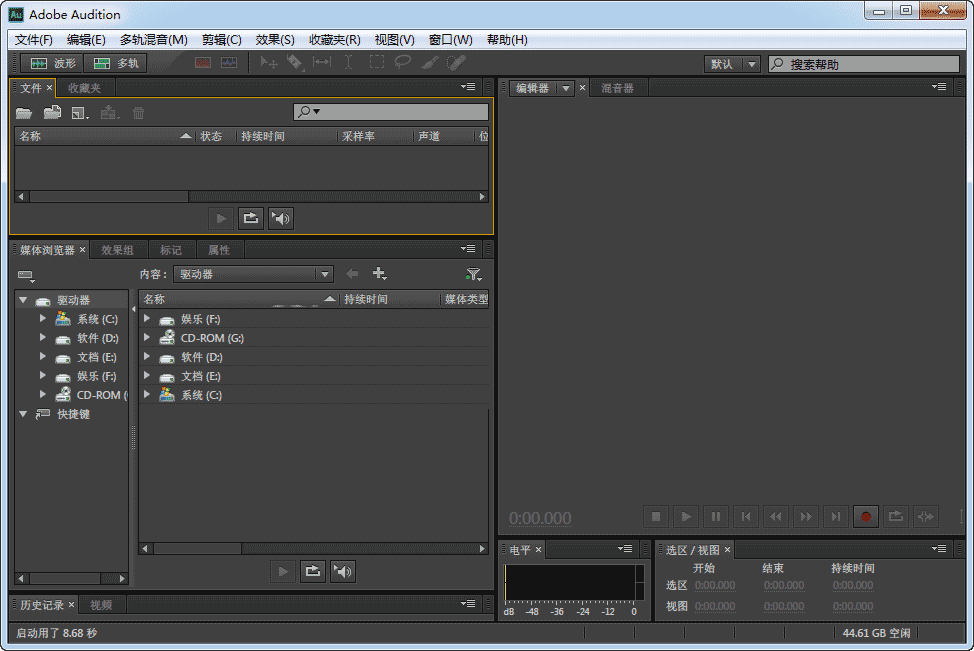The image size is (974, 651).
Task: Select the Spot Healing Brush tool
Action: pos(456,62)
